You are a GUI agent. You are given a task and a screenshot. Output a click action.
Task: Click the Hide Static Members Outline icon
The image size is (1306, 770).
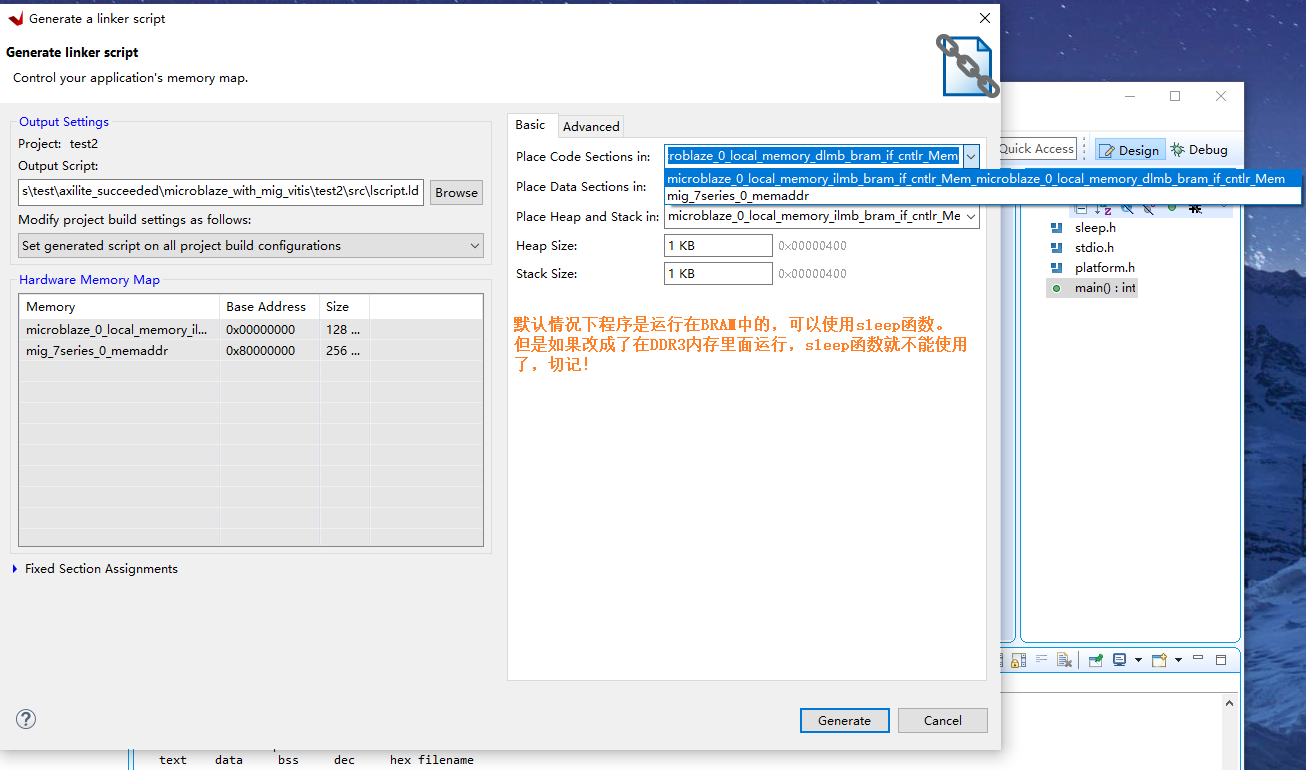pos(1148,209)
